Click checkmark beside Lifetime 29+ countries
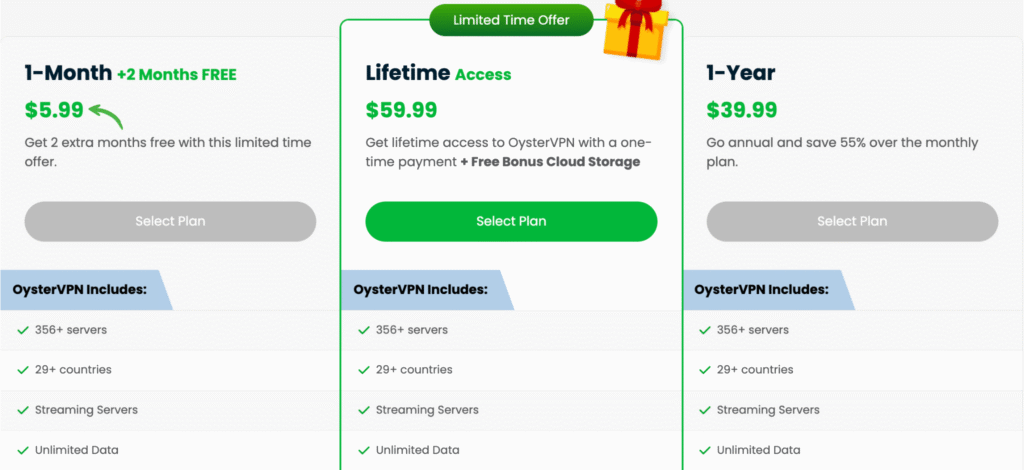1024x470 pixels. 362,370
